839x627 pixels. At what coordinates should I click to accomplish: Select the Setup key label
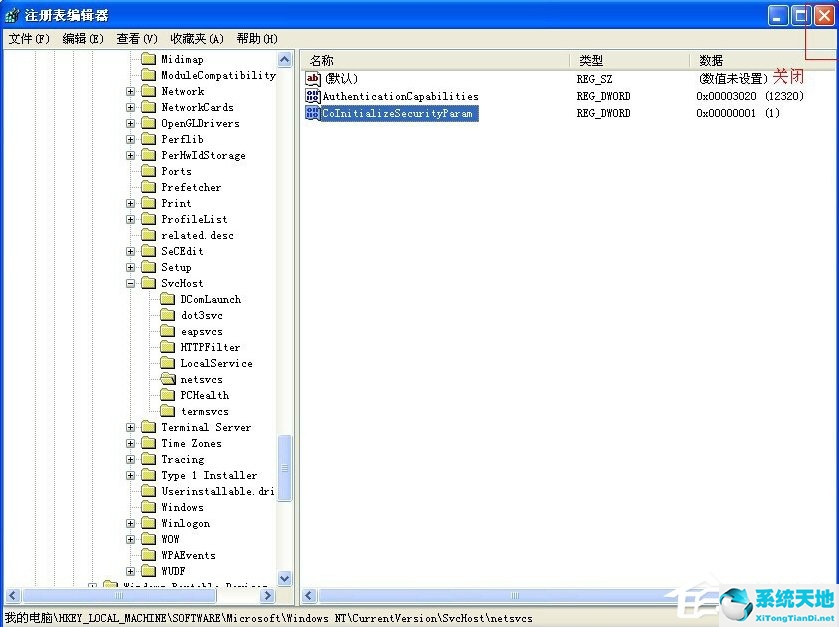click(x=176, y=267)
